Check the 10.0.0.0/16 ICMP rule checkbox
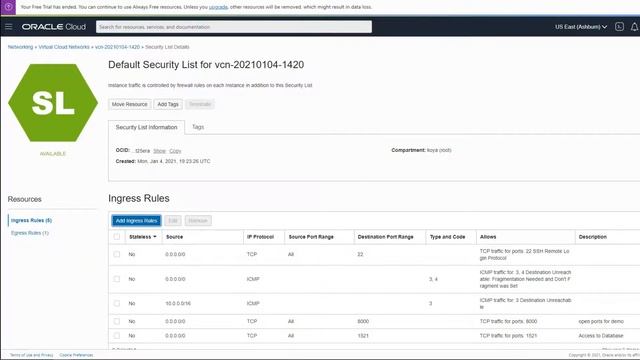 [x=117, y=304]
